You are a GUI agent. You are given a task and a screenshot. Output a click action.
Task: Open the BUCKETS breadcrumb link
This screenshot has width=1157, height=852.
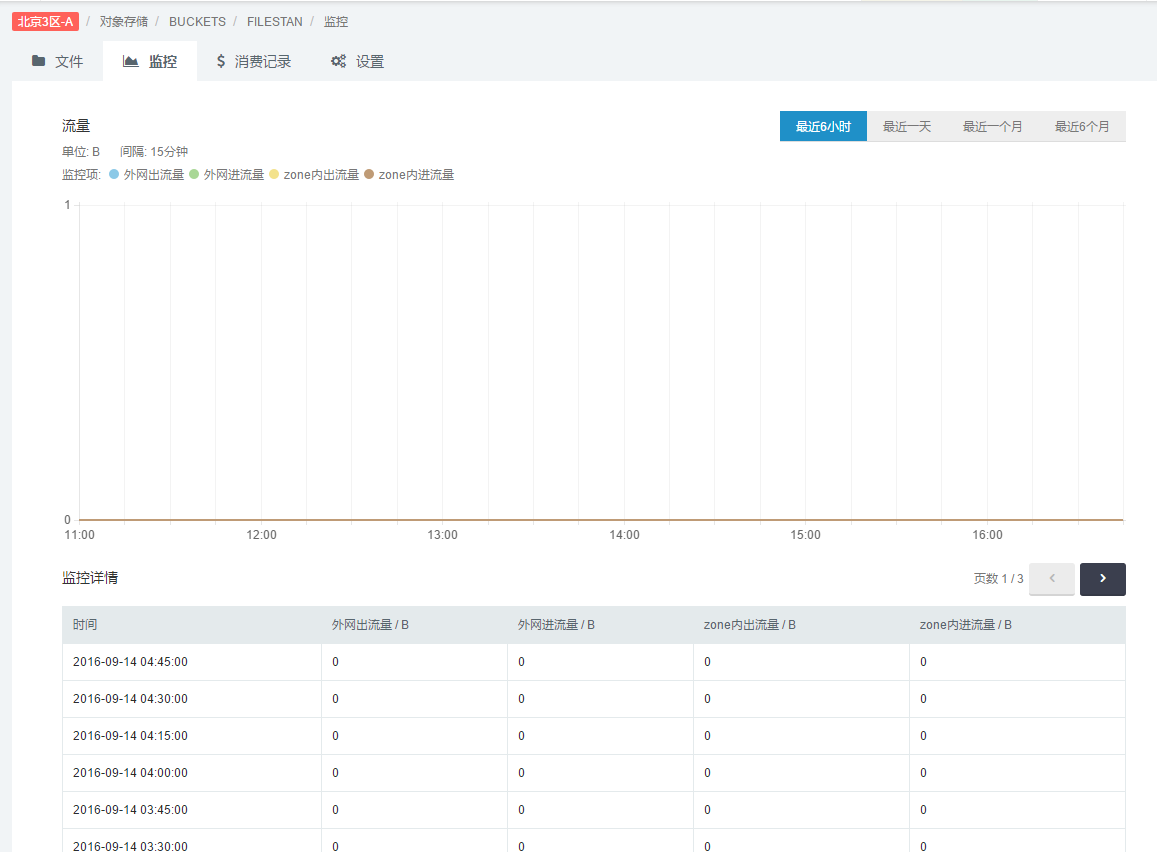click(x=197, y=21)
